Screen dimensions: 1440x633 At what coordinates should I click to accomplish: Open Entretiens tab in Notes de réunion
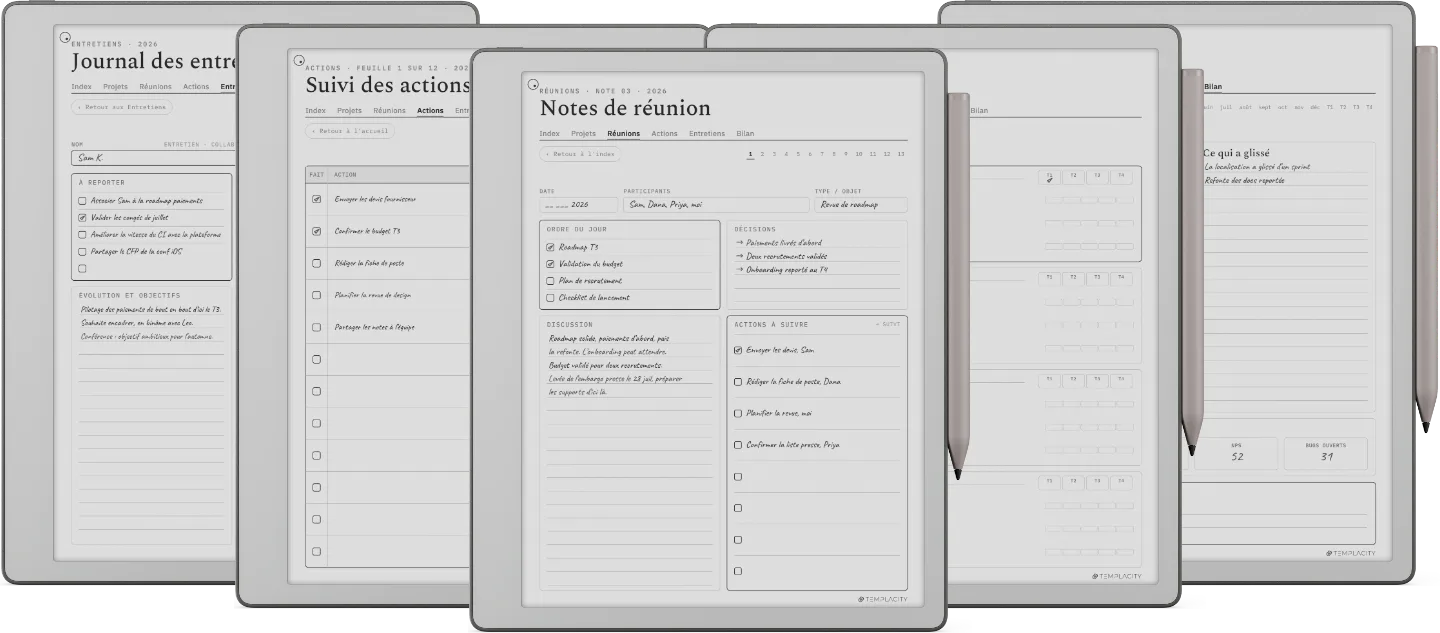click(x=707, y=133)
